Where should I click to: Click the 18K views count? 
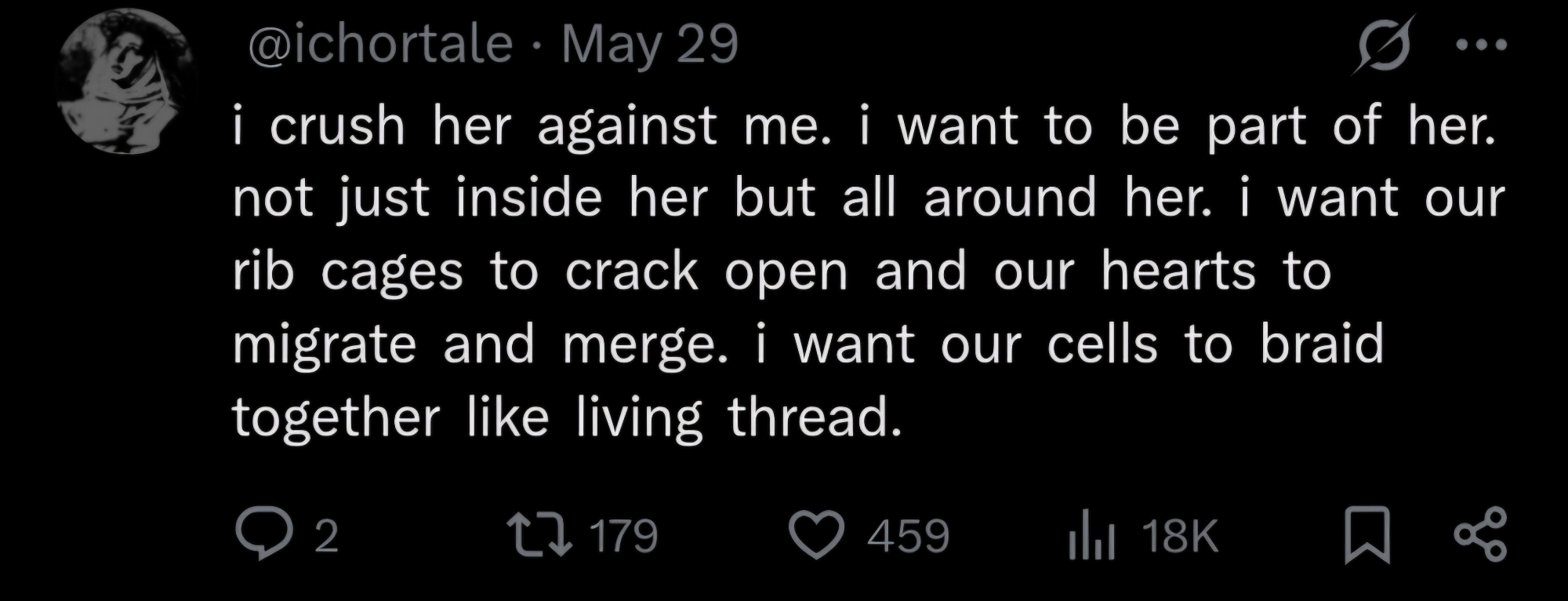(x=1180, y=537)
